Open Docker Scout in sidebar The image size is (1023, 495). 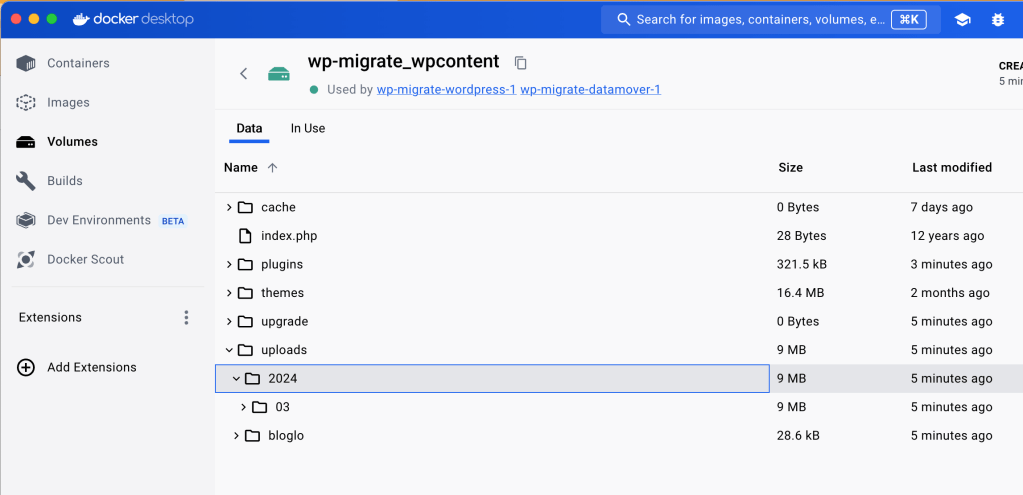coord(85,259)
